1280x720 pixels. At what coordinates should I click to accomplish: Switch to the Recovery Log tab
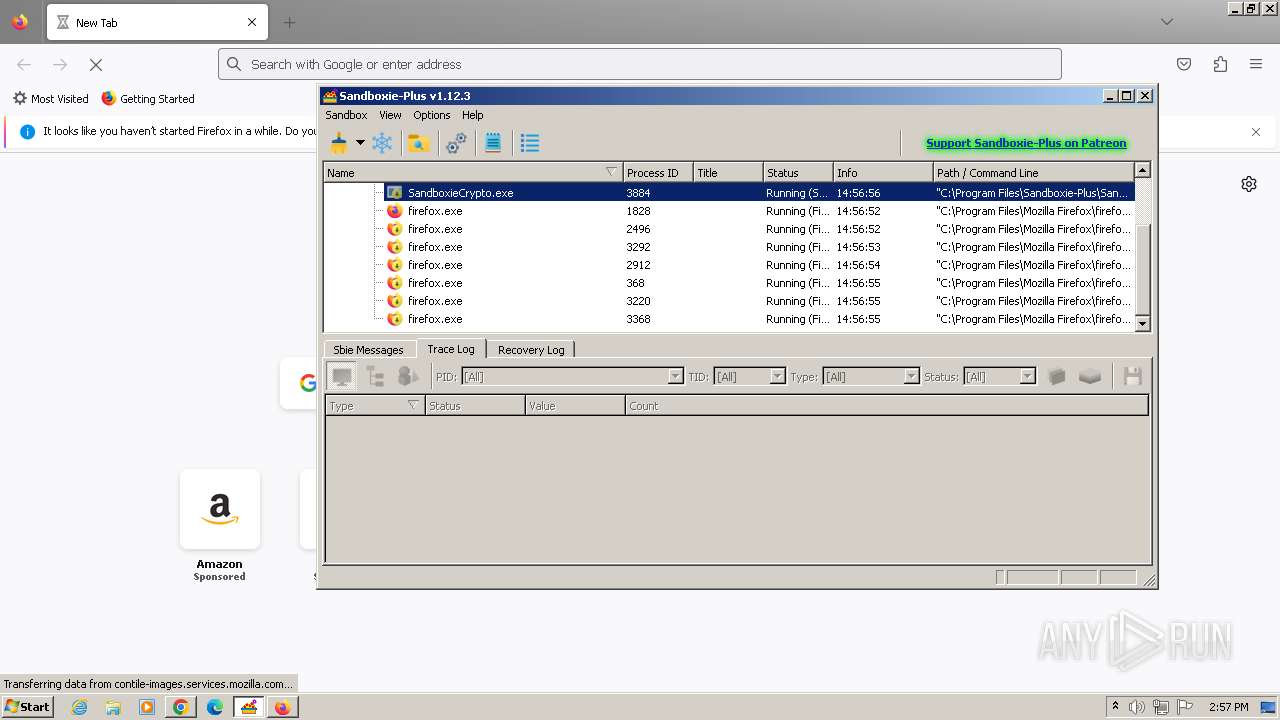point(531,350)
